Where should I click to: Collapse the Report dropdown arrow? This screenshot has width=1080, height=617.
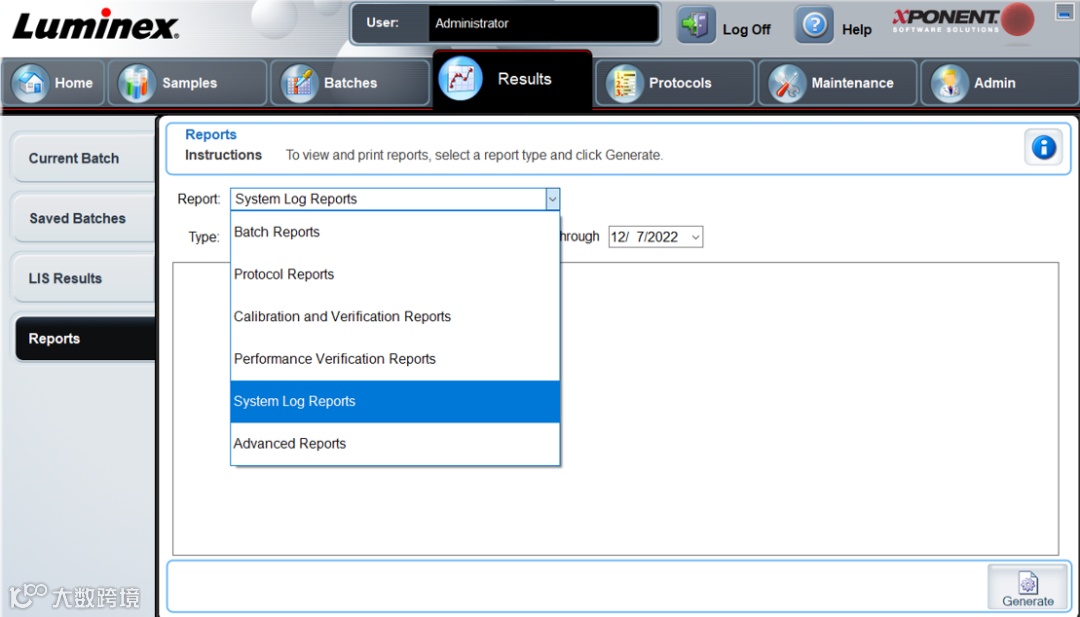click(552, 199)
